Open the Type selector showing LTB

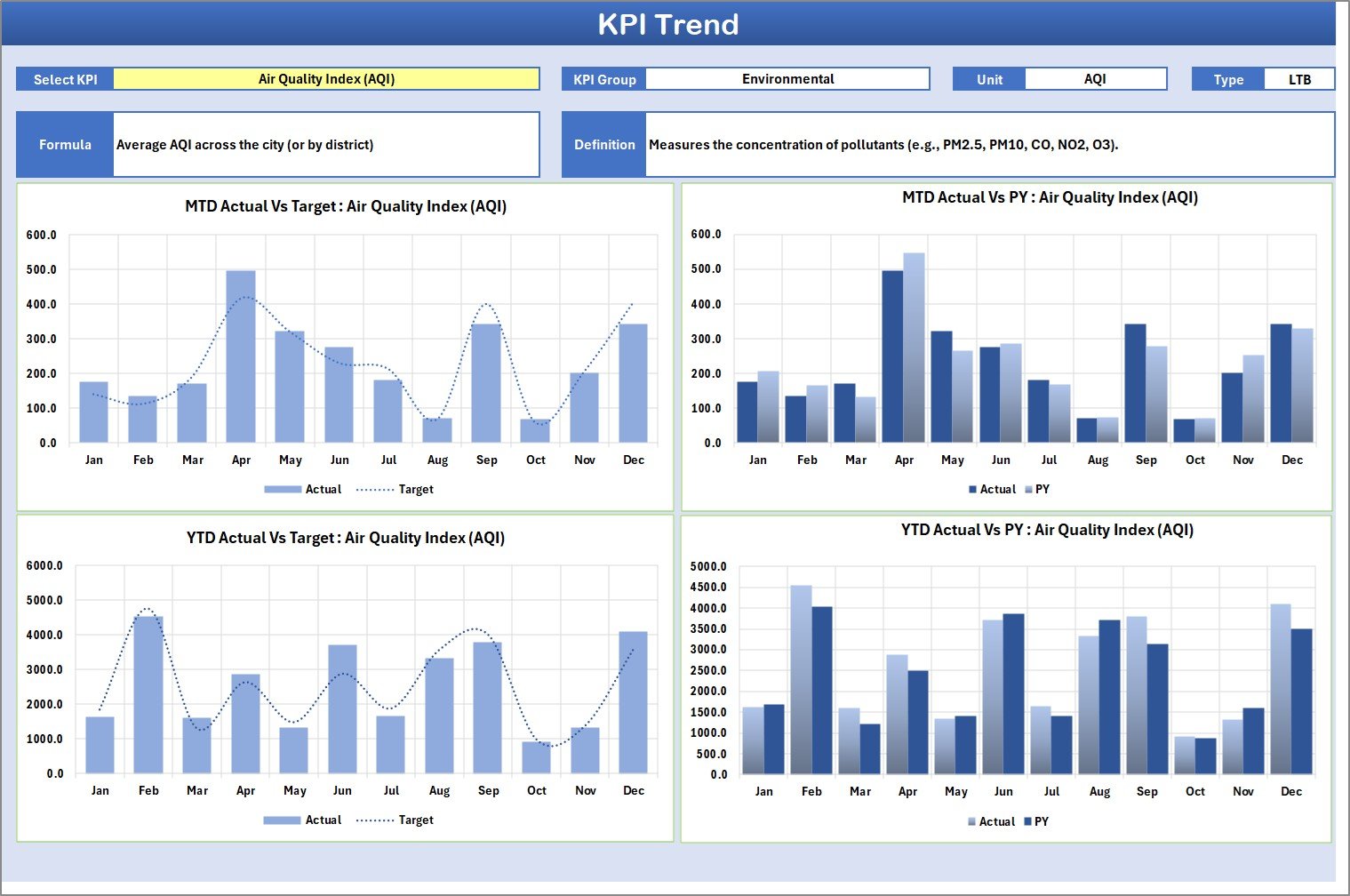point(1299,78)
